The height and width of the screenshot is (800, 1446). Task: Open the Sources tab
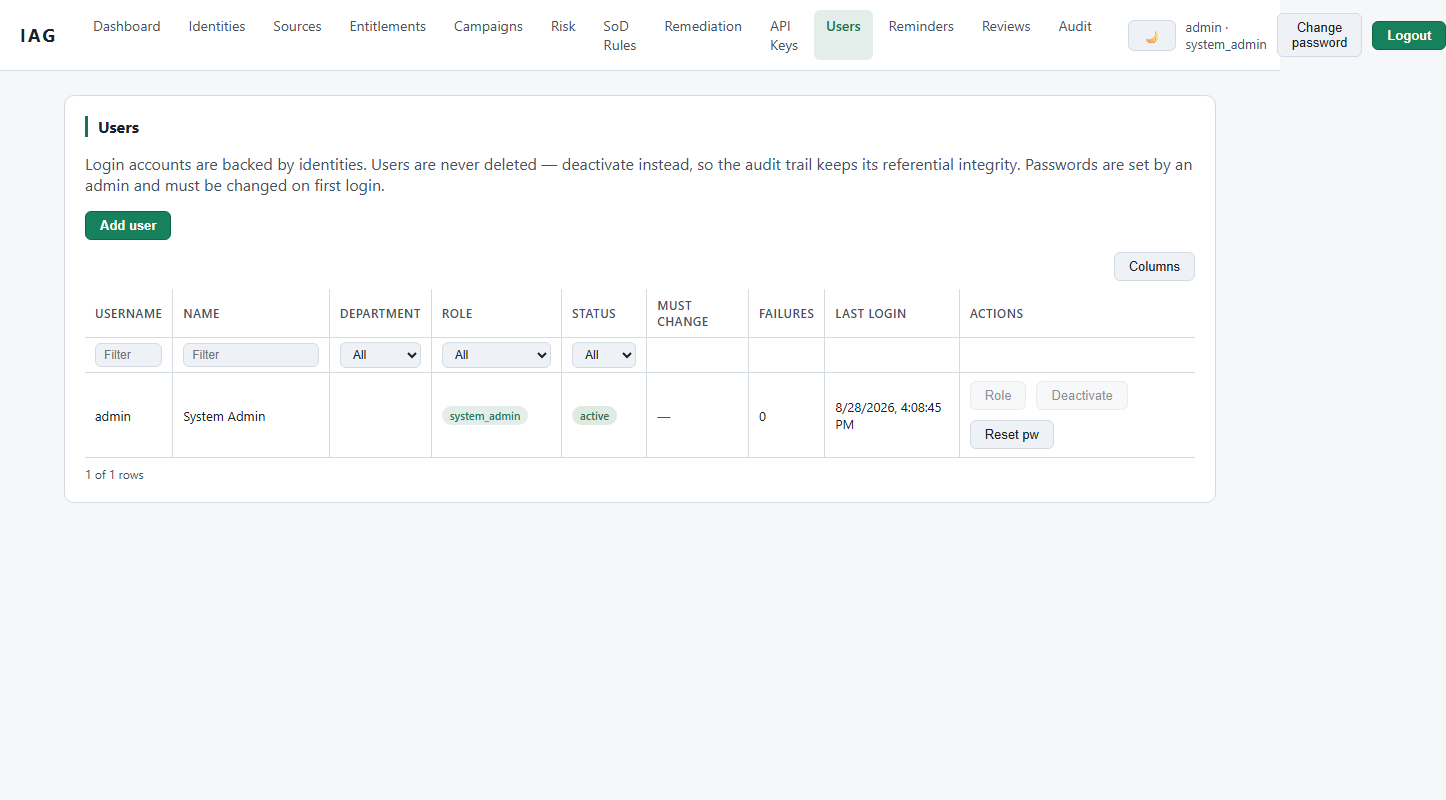tap(297, 26)
